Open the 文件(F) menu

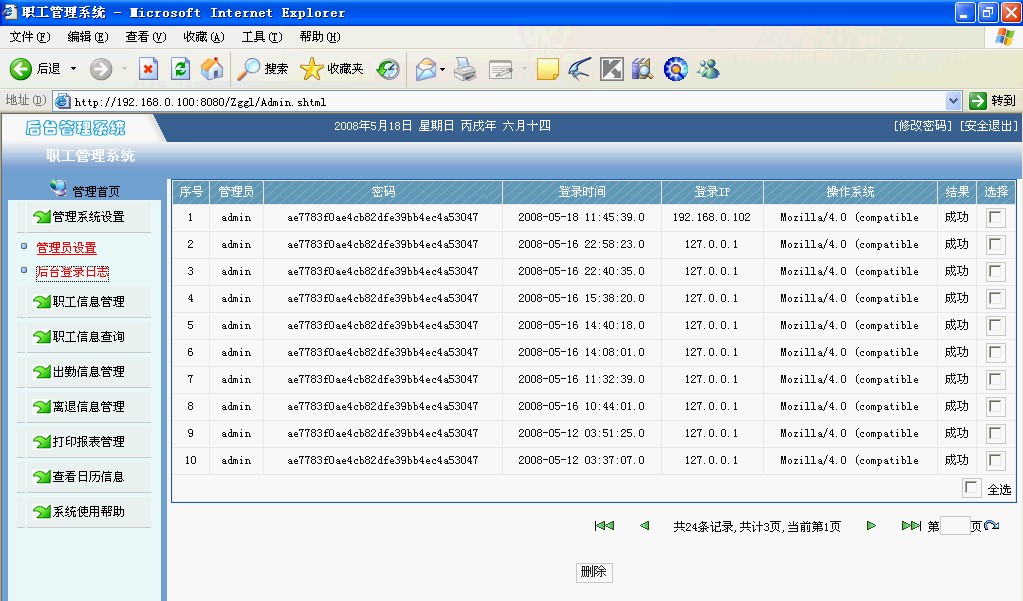29,37
